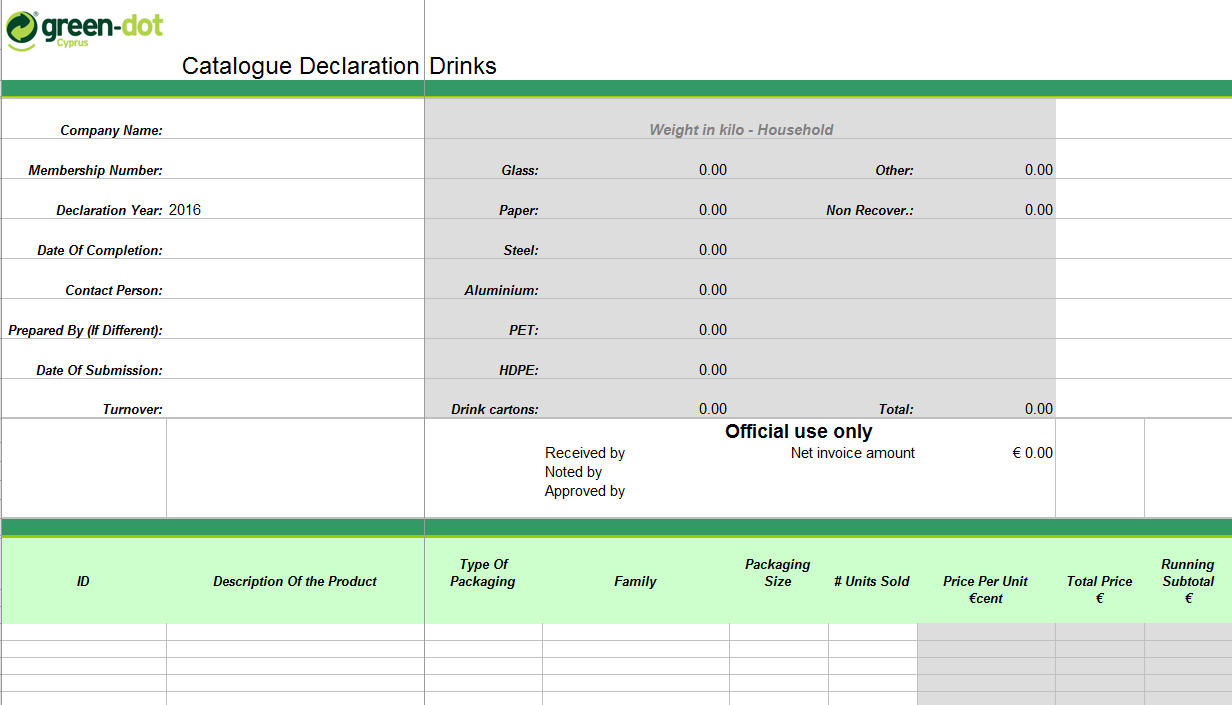Select the Net invoice amount label
Viewport: 1232px width, 705px height.
[x=853, y=453]
